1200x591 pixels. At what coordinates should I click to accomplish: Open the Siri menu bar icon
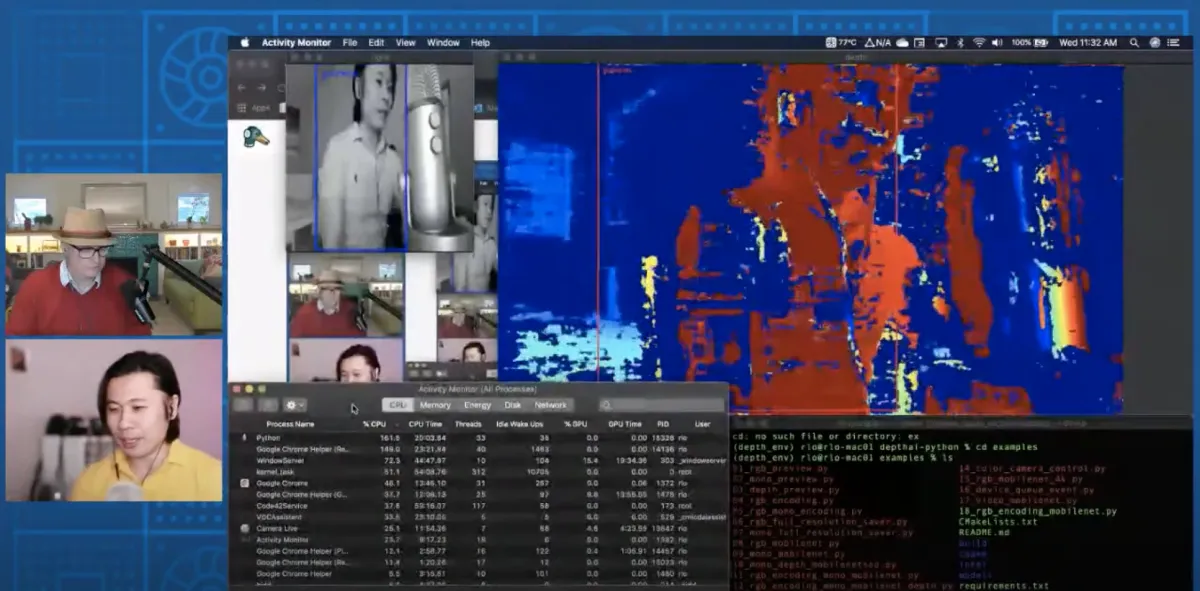point(1155,43)
